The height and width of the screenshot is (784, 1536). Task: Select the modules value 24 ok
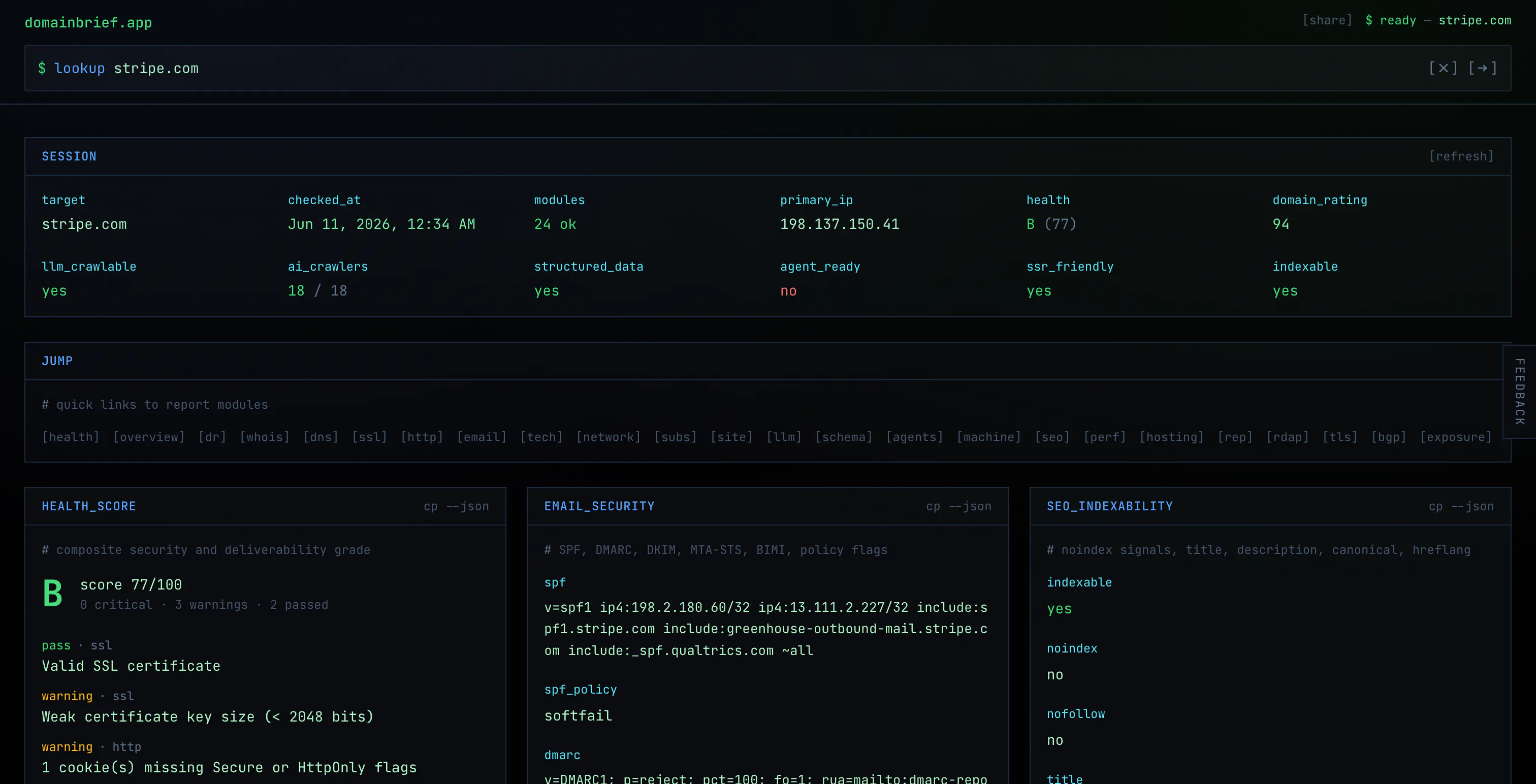pyautogui.click(x=555, y=224)
